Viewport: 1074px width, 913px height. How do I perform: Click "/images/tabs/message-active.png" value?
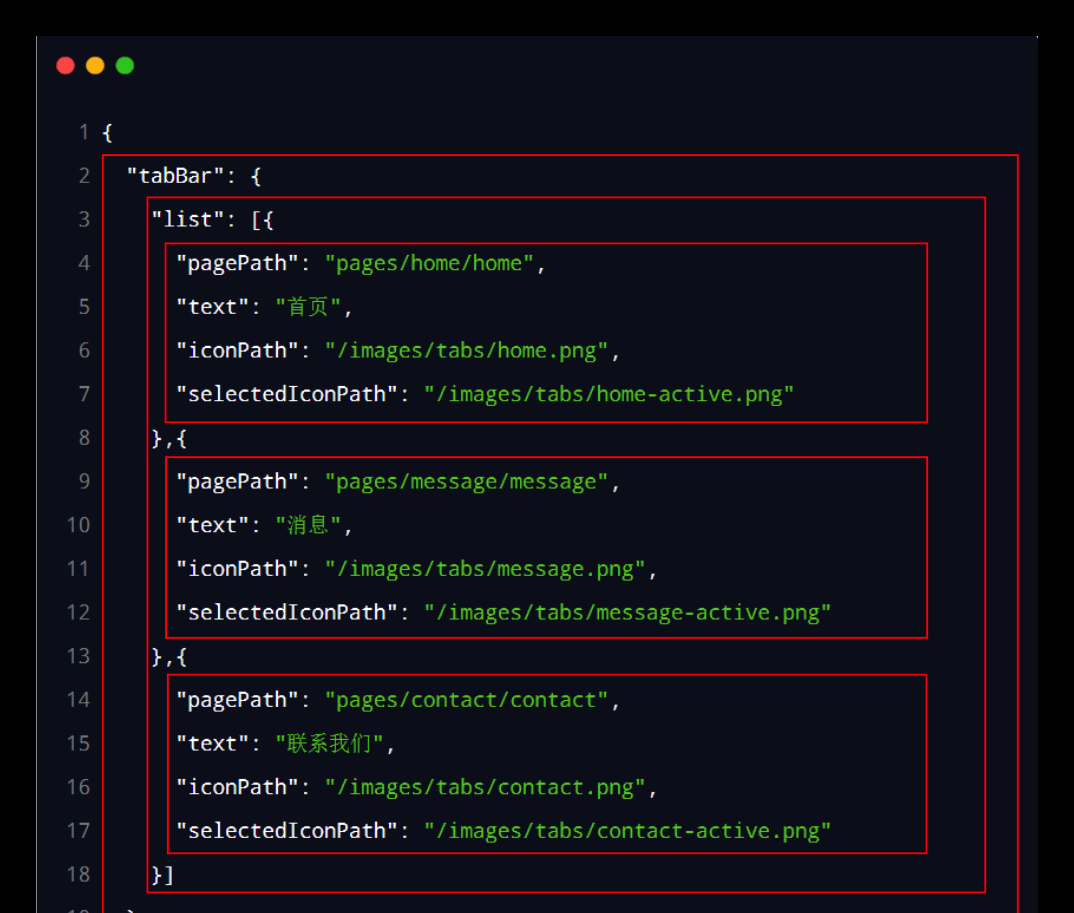(627, 613)
